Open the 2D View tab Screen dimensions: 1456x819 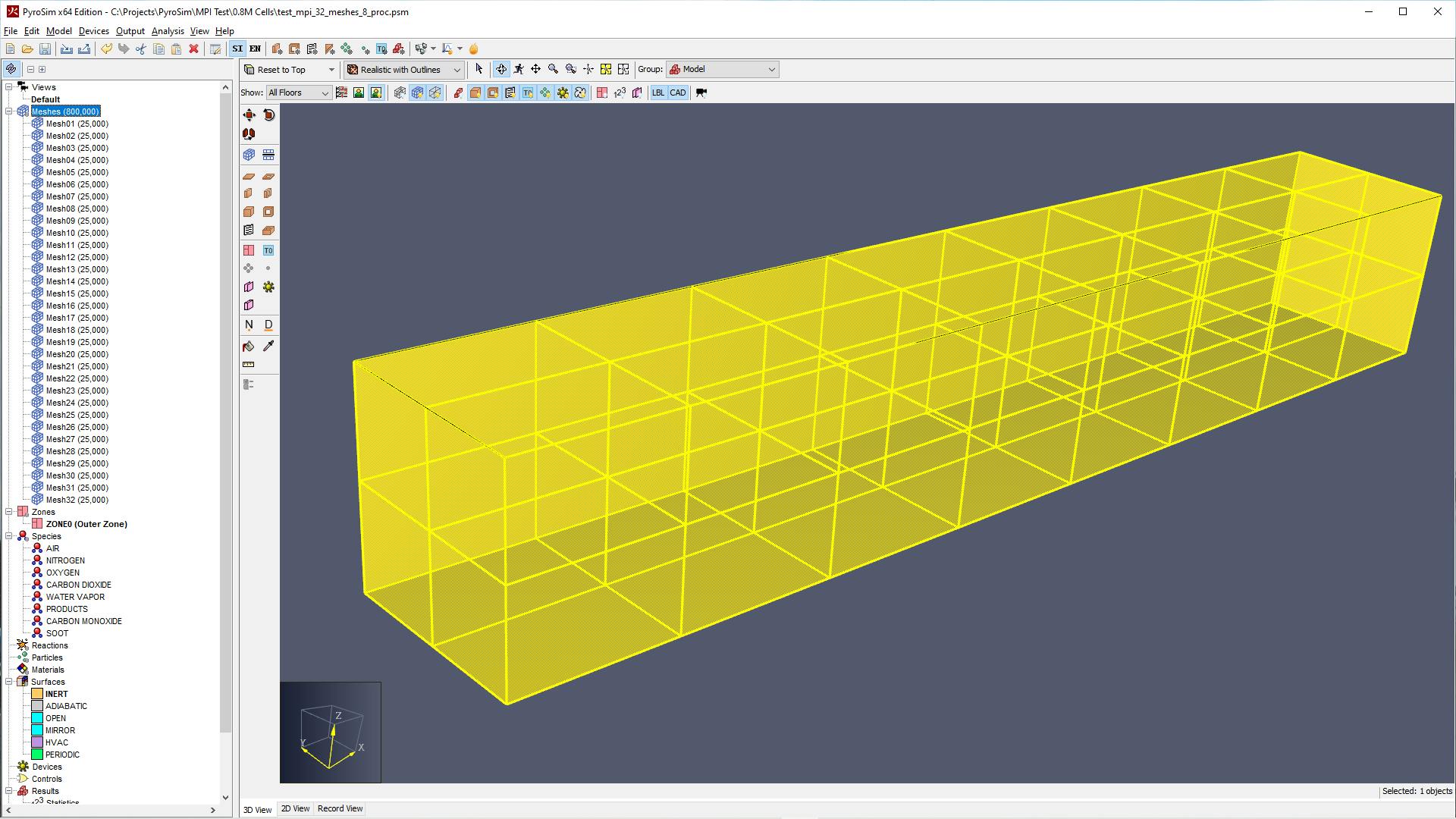coord(295,808)
